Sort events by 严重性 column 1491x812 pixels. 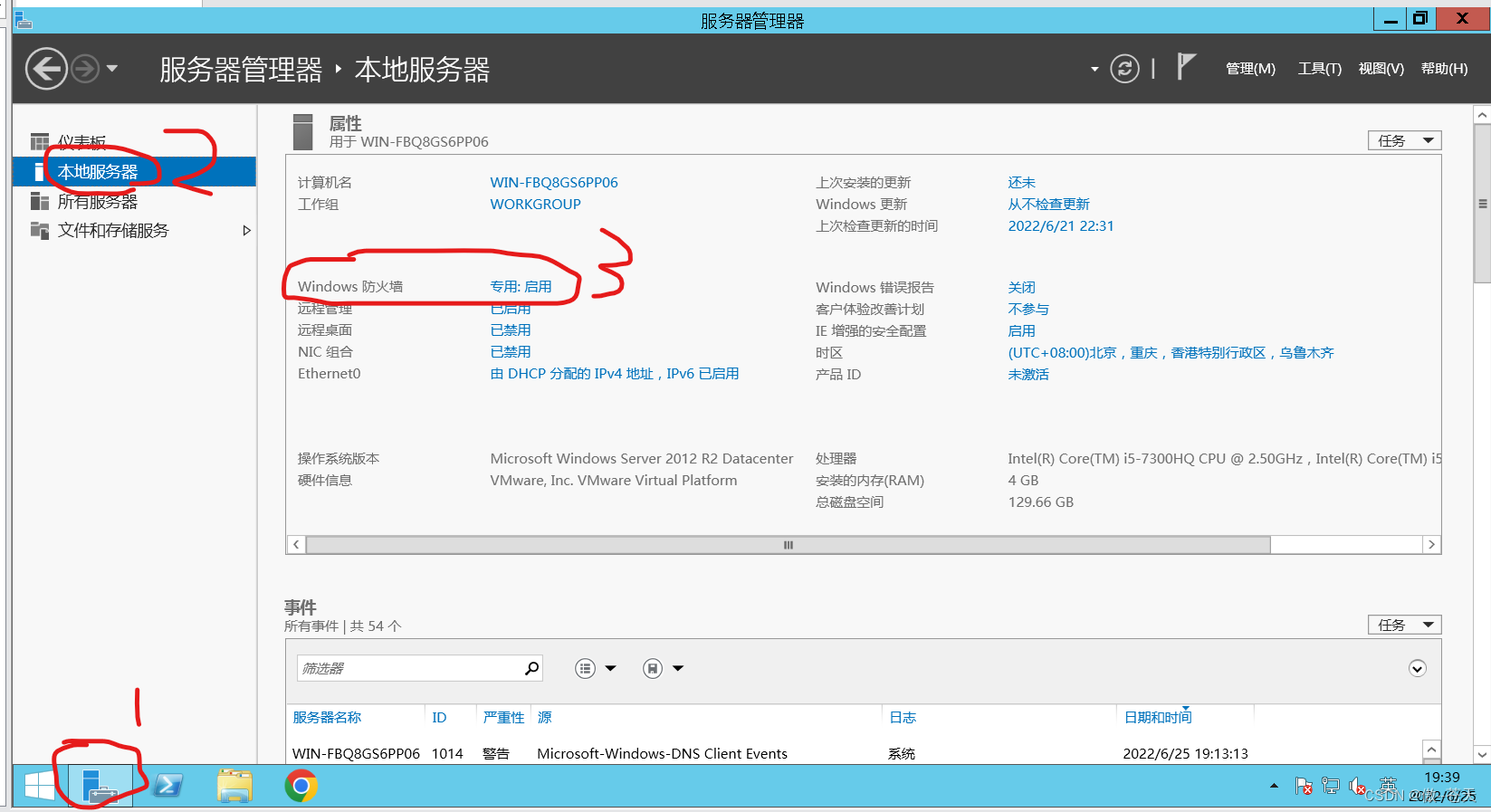pyautogui.click(x=503, y=717)
